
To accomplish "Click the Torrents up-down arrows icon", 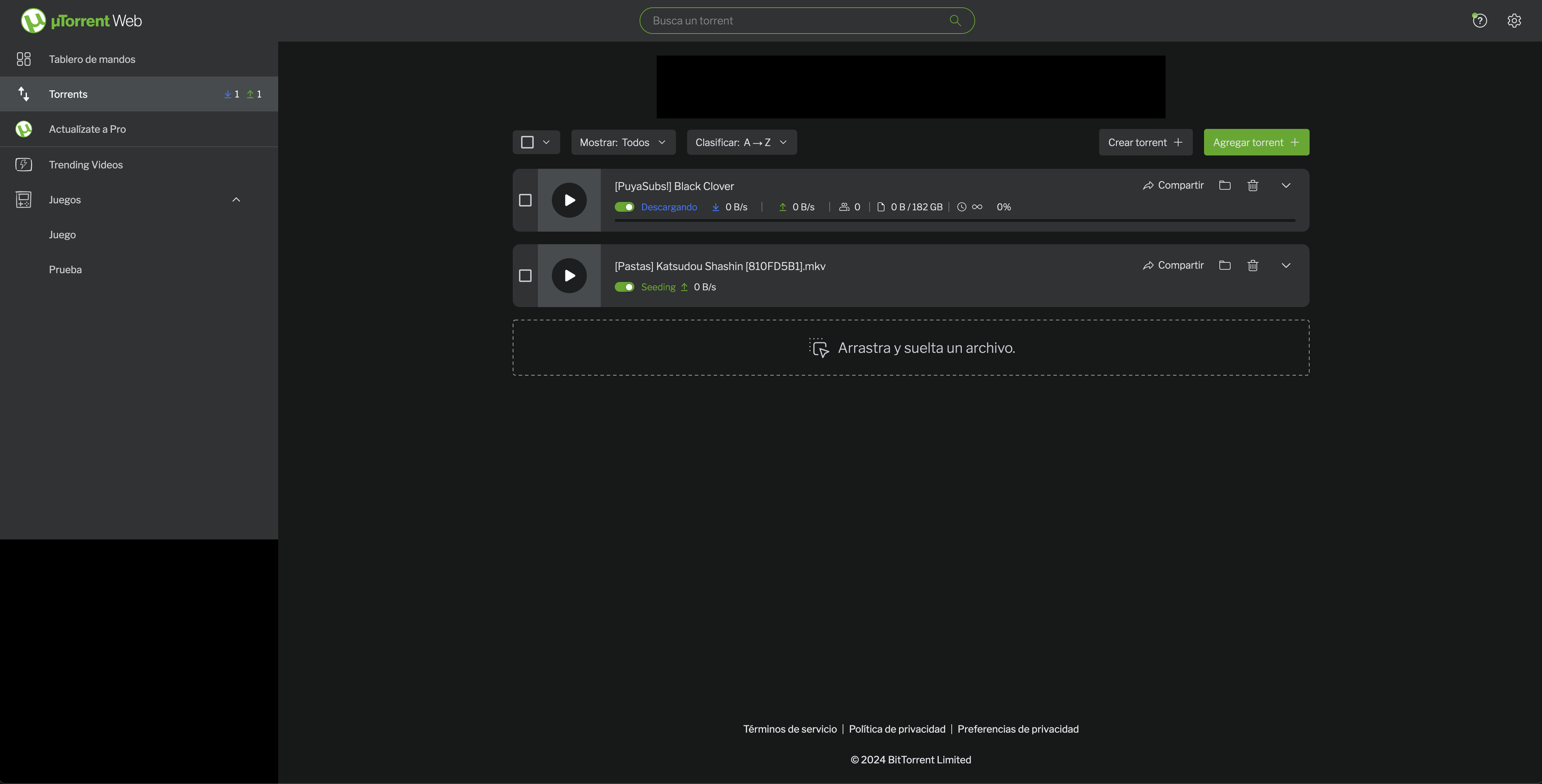I will coord(23,94).
